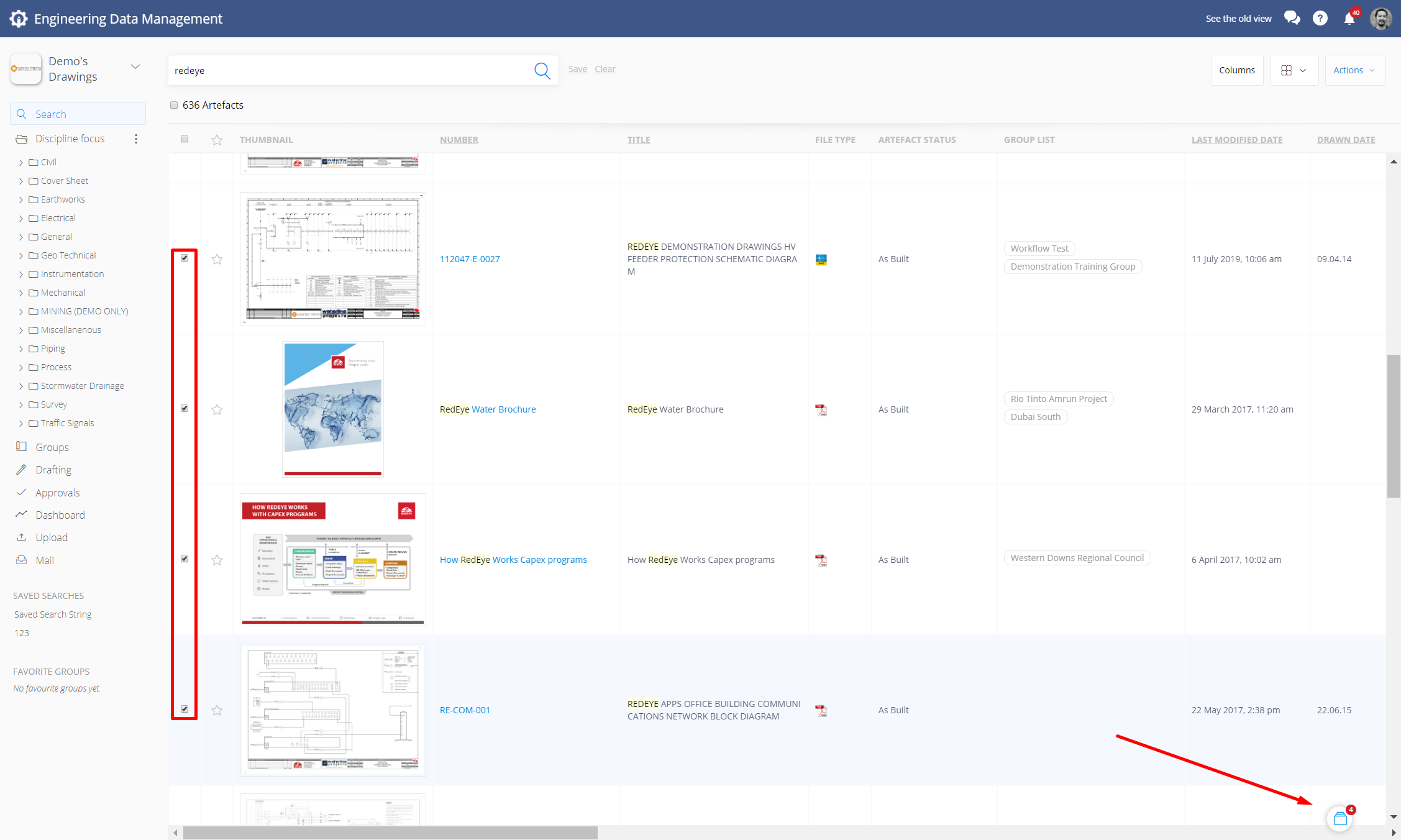Open the user profile avatar
The height and width of the screenshot is (840, 1401).
coord(1381,19)
